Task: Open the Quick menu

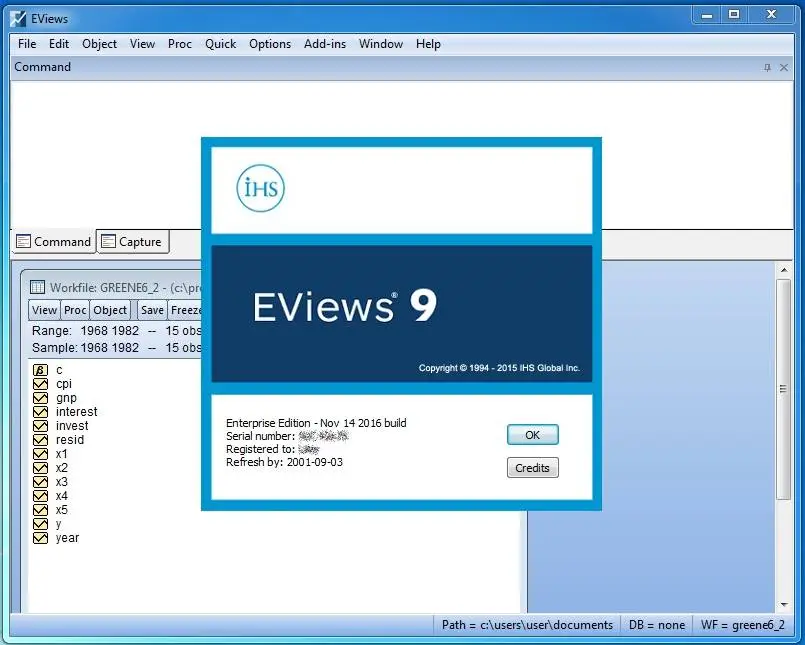Action: coord(220,44)
